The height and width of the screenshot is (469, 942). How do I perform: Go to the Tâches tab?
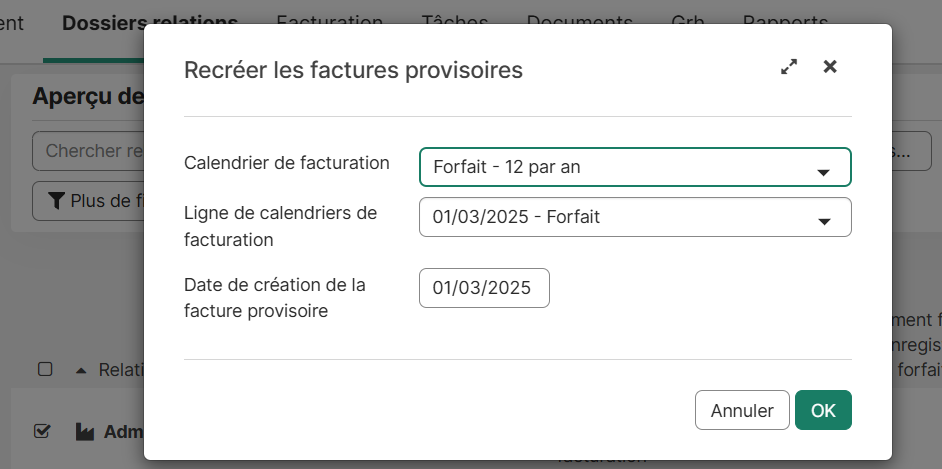click(x=455, y=22)
